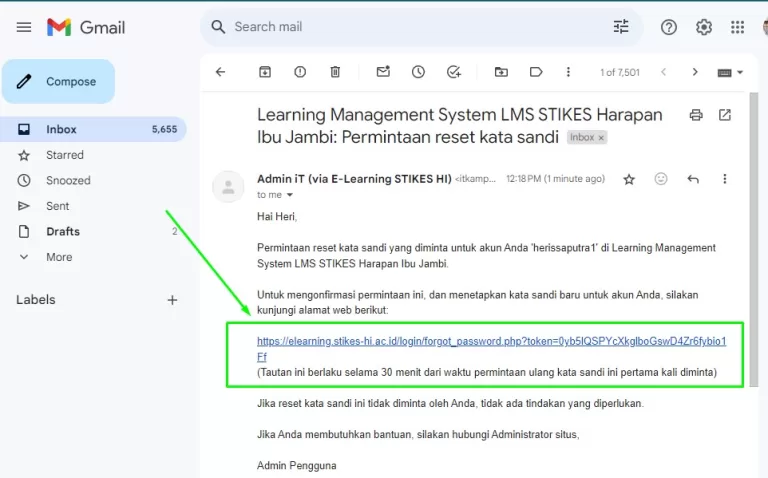Remove the Inbox label tag
The width and height of the screenshot is (768, 478).
click(601, 138)
